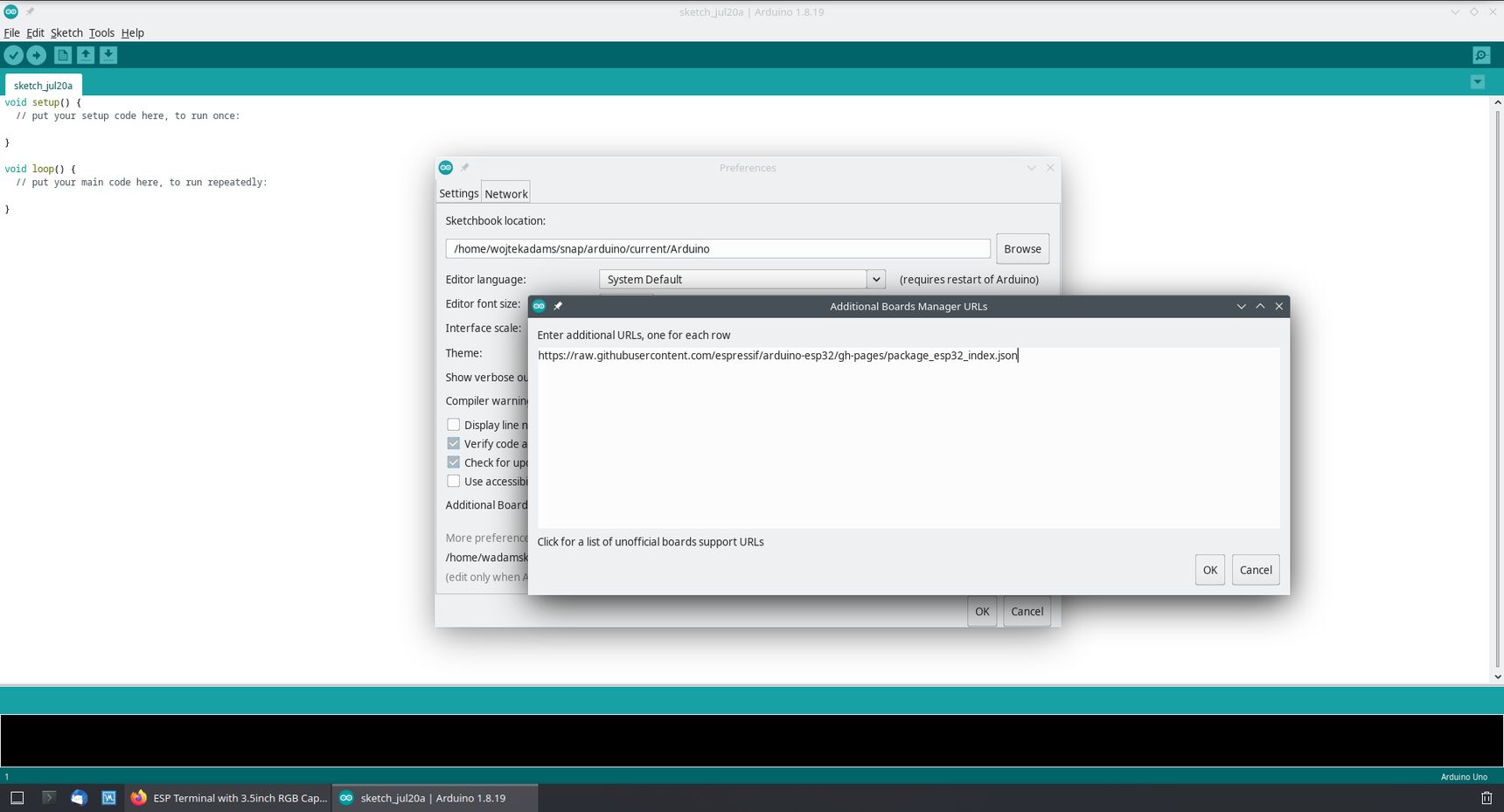Click the Browse button for sketchbook location
The image size is (1504, 812).
pos(1022,249)
